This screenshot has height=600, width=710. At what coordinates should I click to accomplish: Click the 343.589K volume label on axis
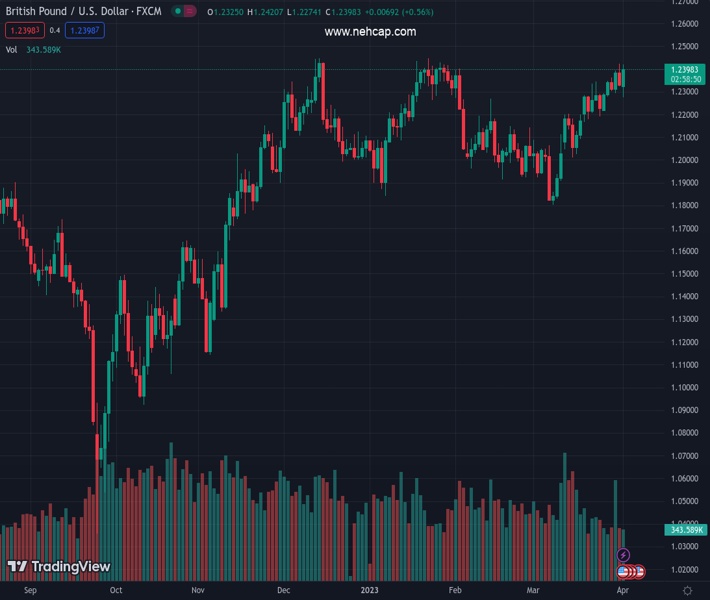(x=686, y=529)
